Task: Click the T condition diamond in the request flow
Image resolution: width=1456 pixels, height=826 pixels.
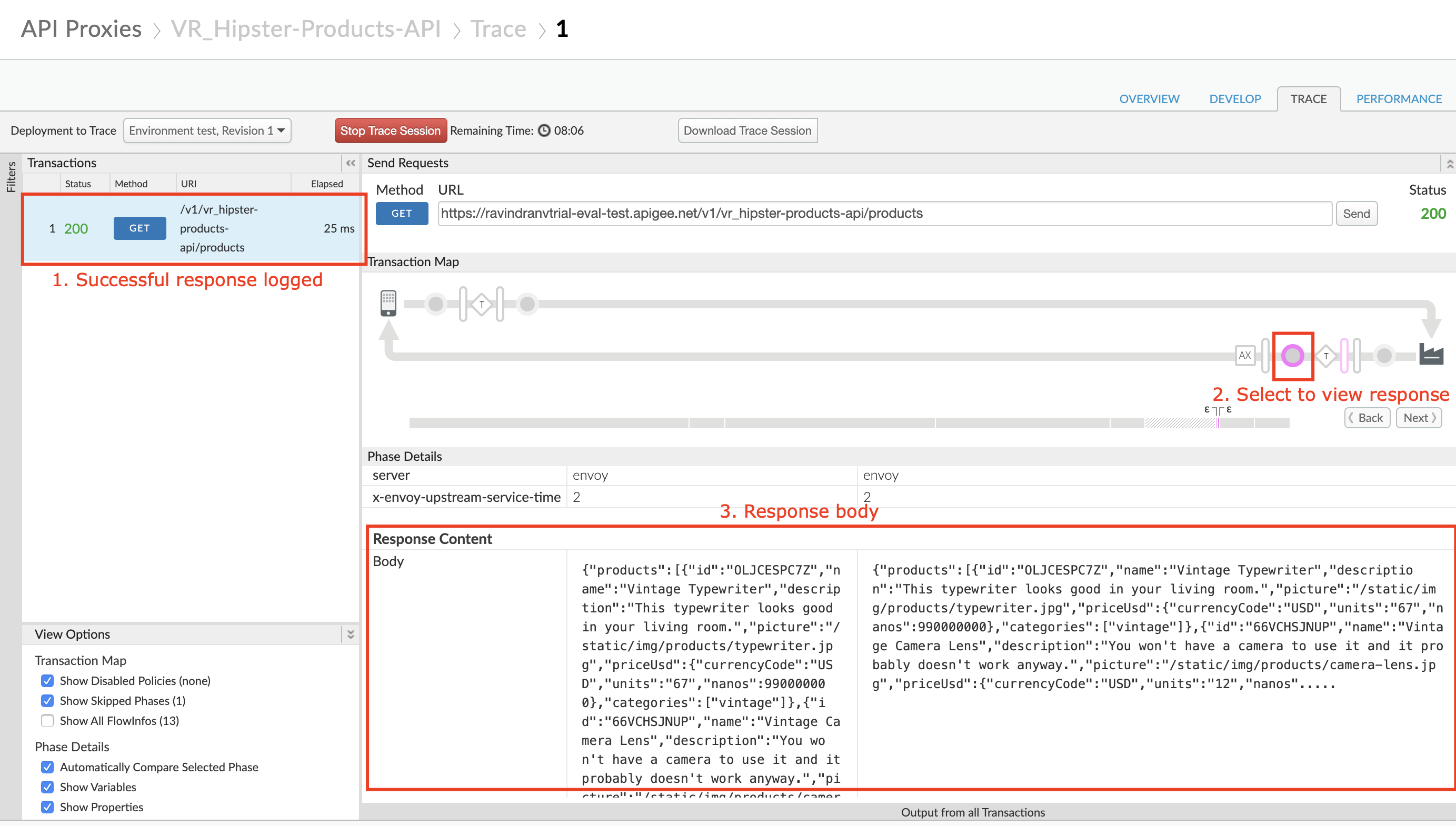Action: tap(482, 305)
